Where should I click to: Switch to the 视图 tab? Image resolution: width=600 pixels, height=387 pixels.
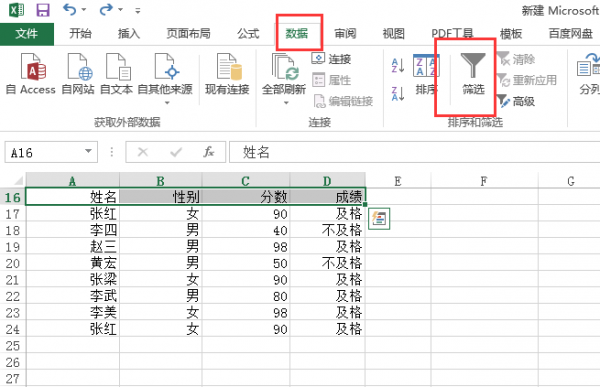pyautogui.click(x=393, y=34)
